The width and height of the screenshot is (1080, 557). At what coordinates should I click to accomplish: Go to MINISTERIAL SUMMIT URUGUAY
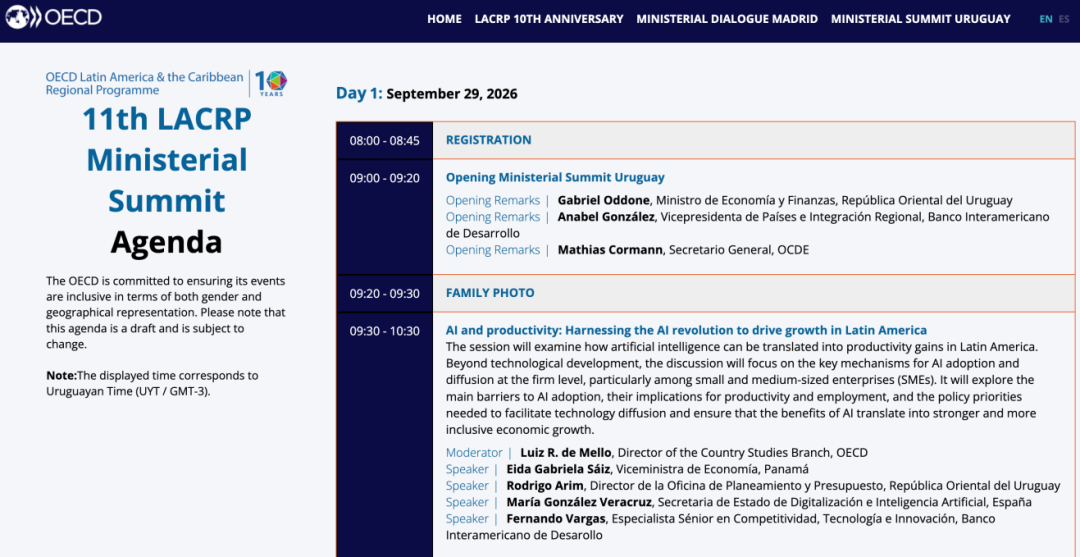click(x=920, y=19)
